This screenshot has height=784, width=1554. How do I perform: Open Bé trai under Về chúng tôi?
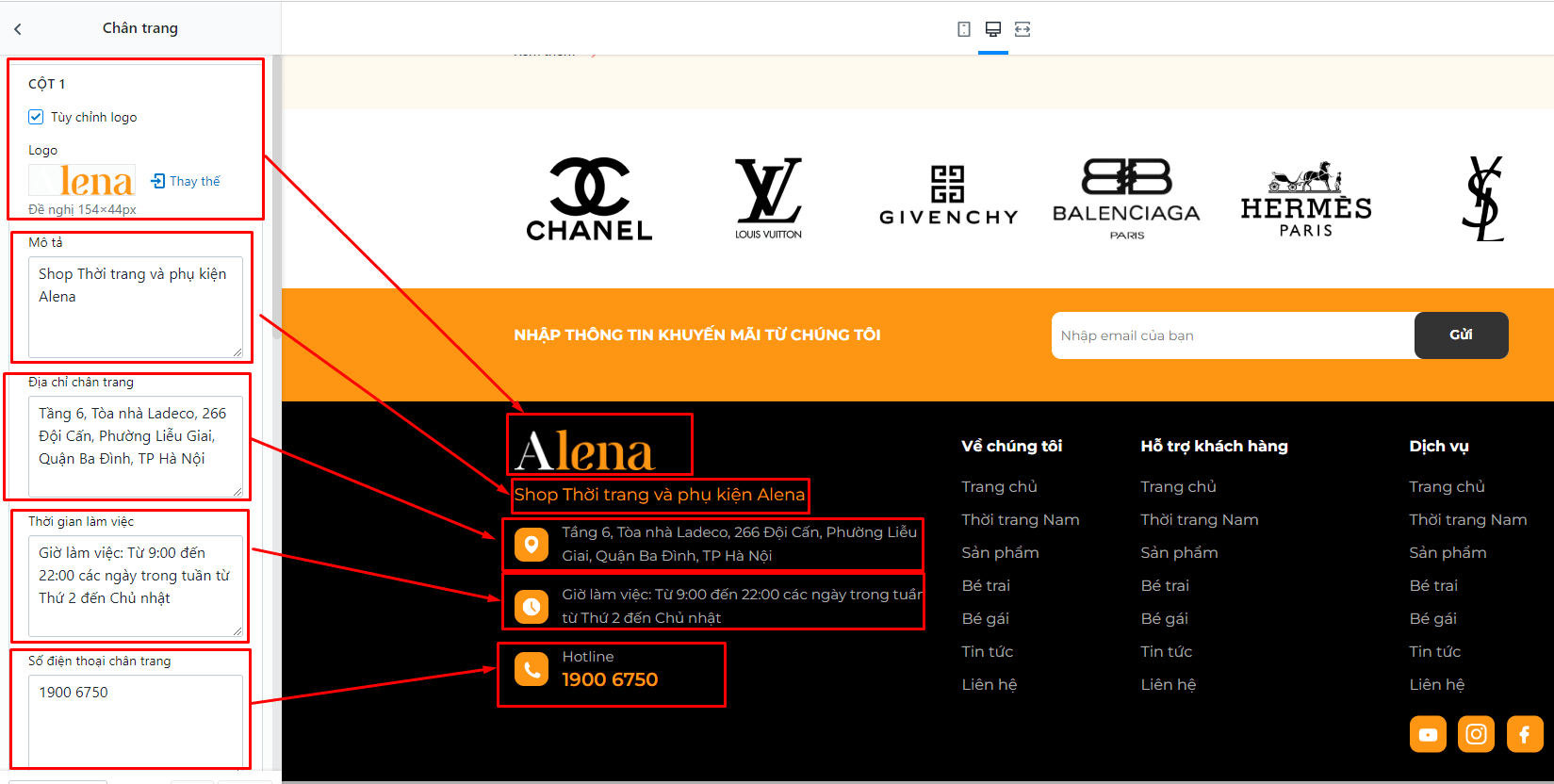986,585
